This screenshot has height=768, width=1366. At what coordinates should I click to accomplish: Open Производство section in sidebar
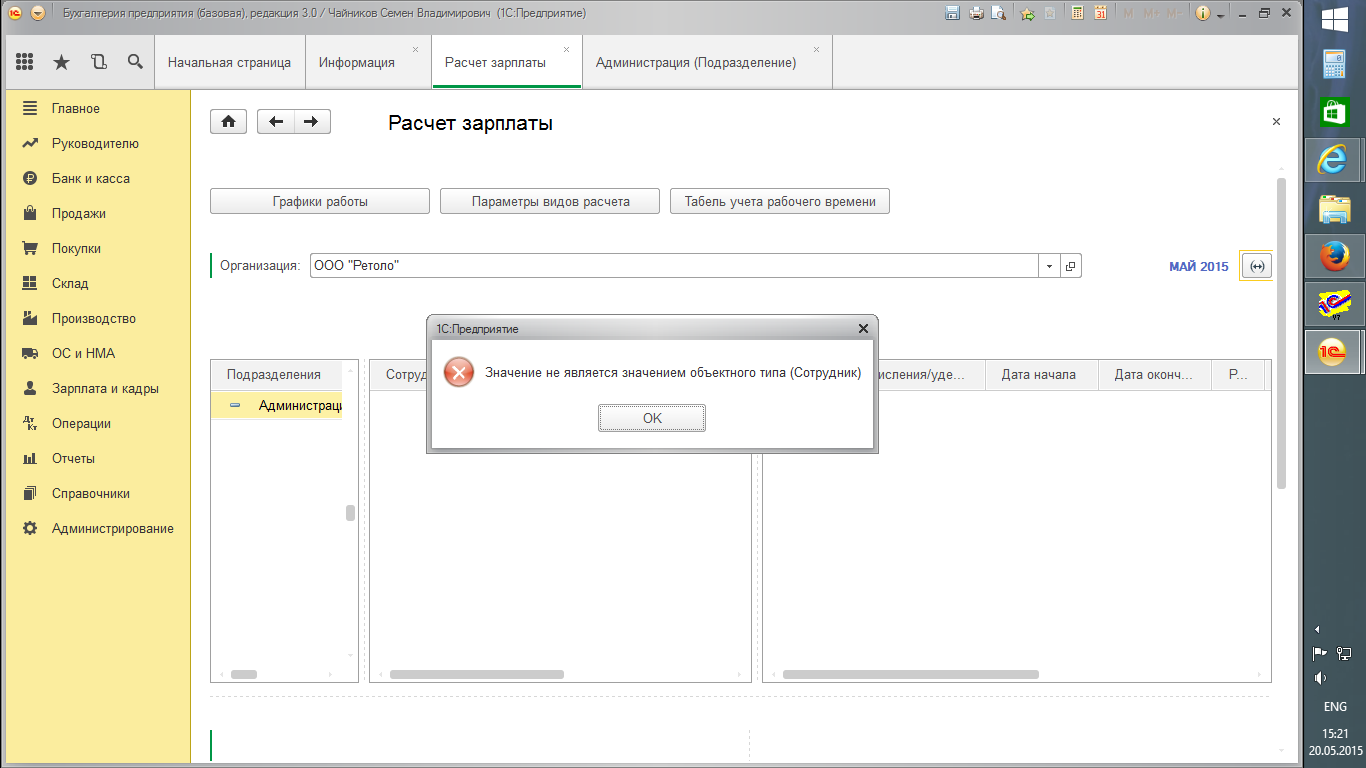pos(95,318)
